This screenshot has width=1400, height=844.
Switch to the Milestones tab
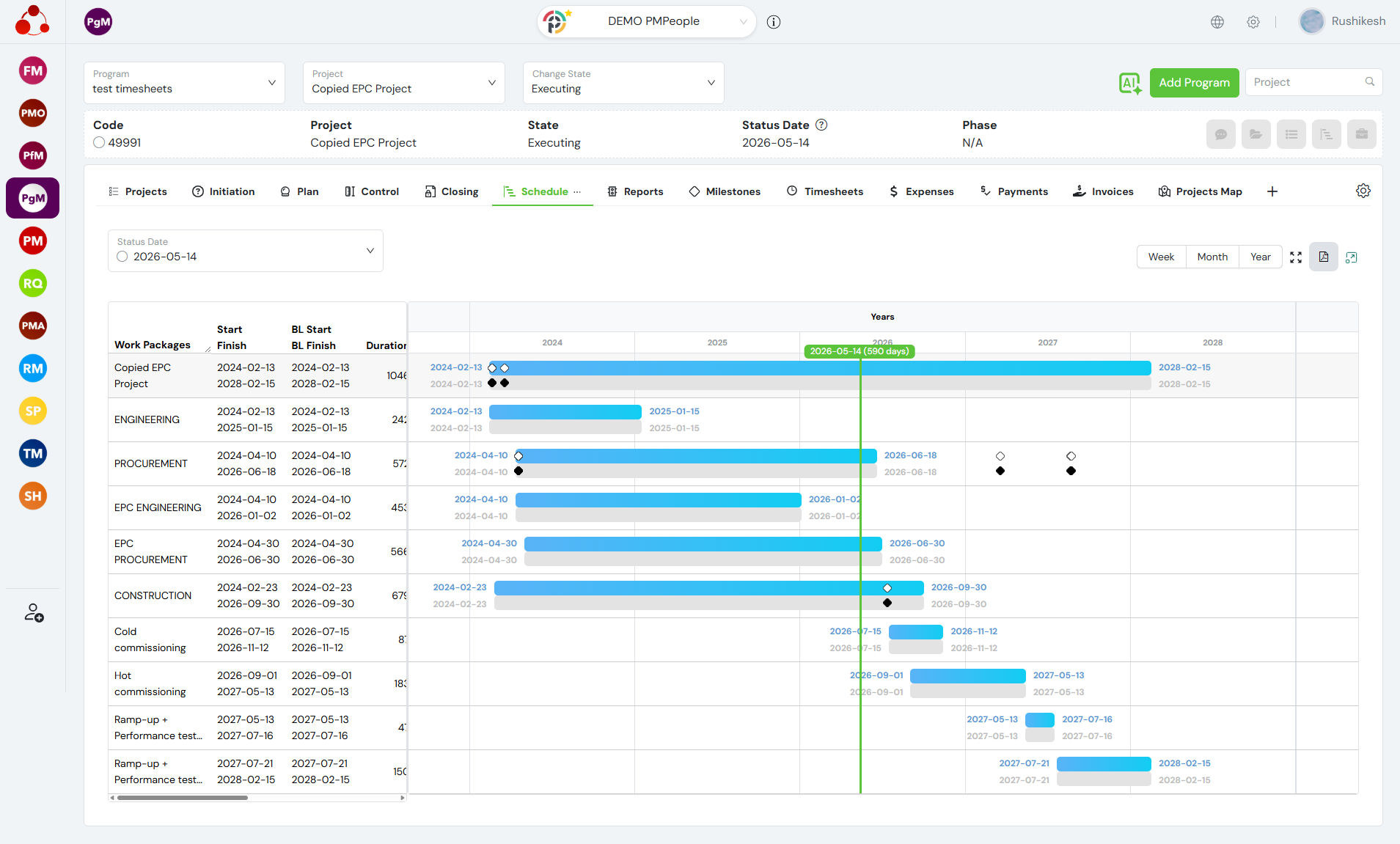[x=725, y=192]
